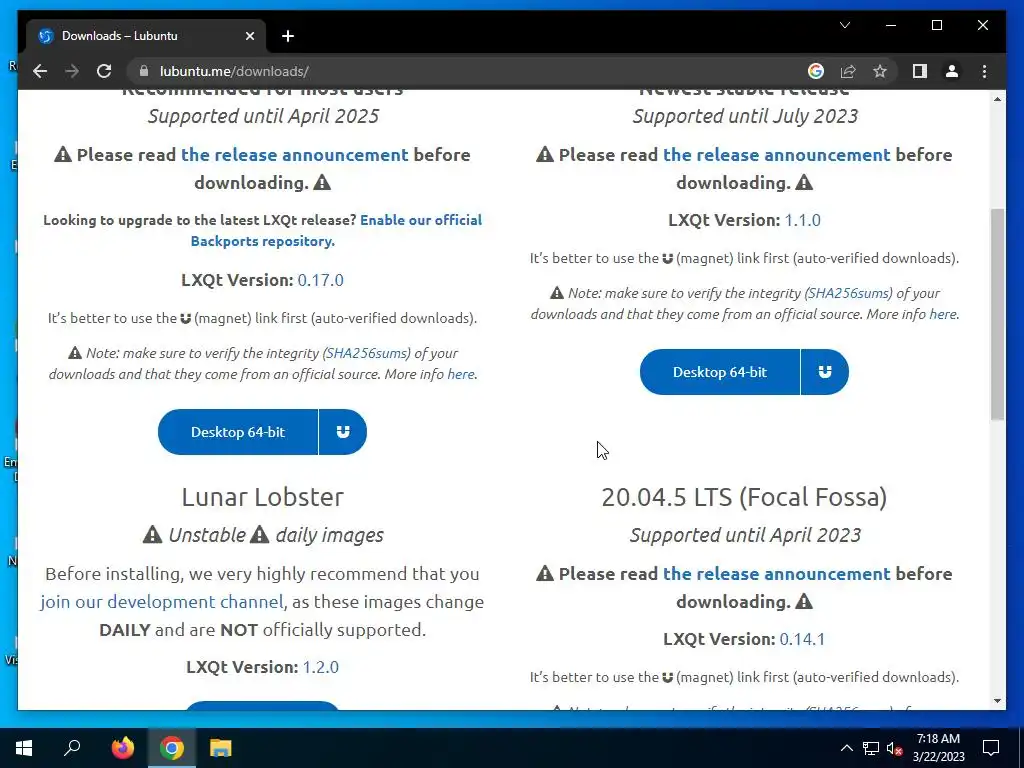Open release announcement for July 2023 release
1024x768 pixels.
[776, 155]
